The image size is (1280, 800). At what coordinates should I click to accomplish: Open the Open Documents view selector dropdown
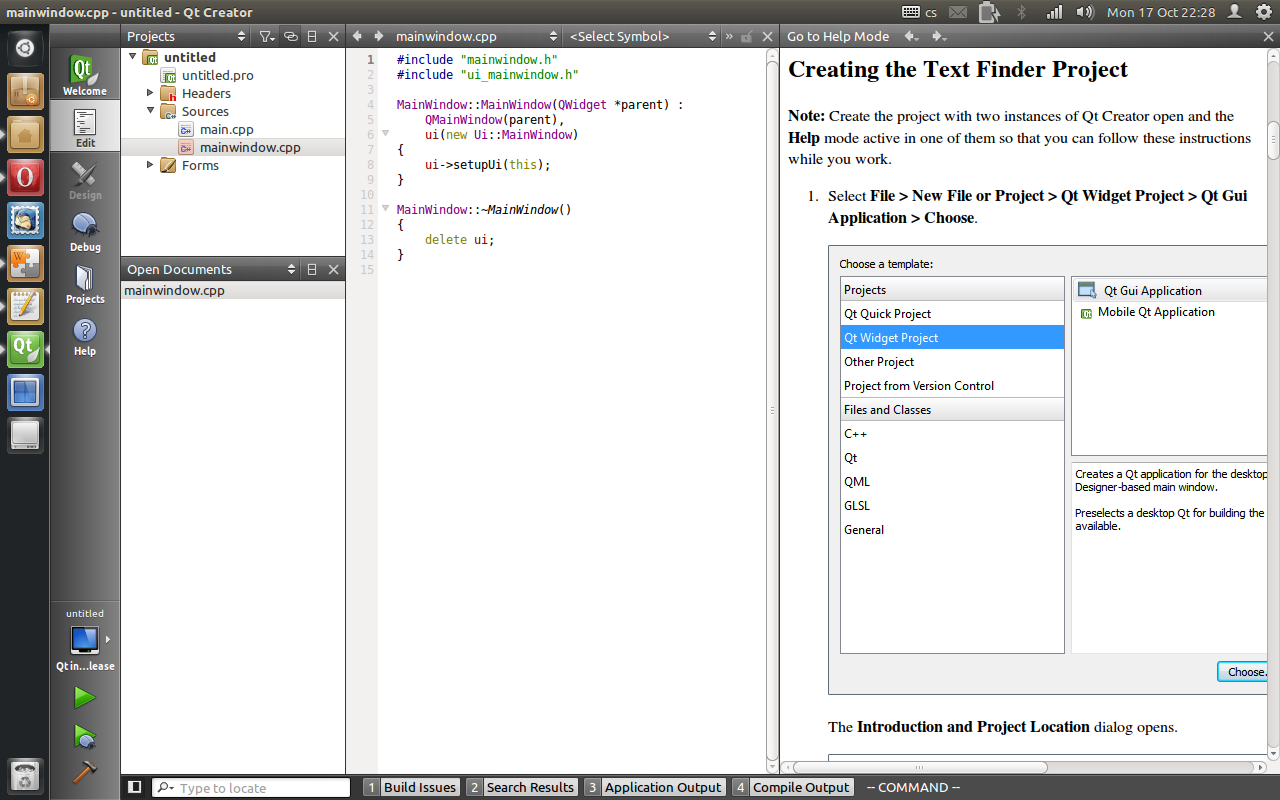tap(211, 269)
